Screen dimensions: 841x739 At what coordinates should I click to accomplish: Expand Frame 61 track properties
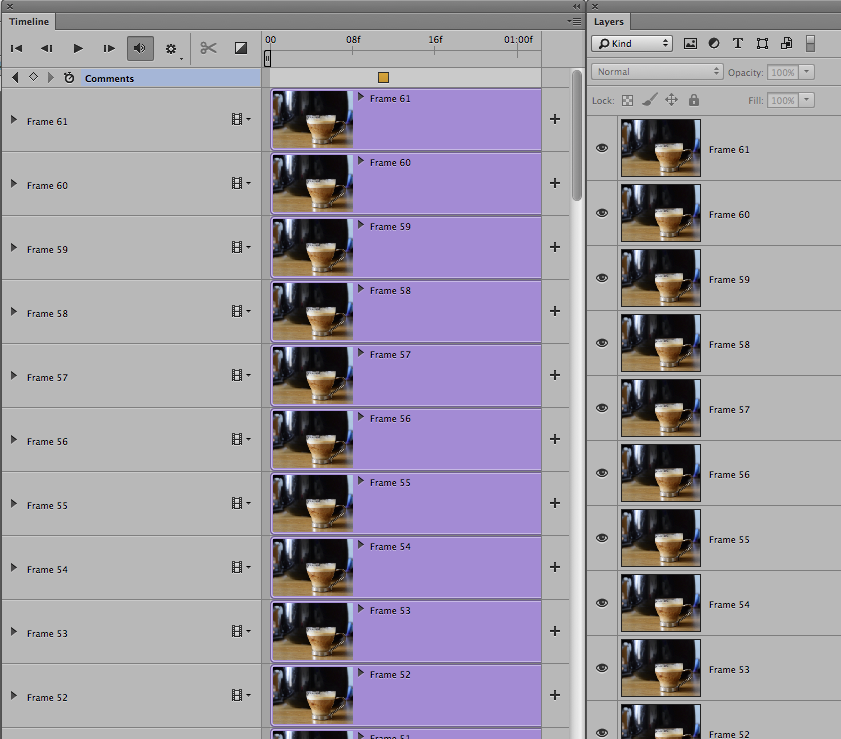[x=14, y=120]
